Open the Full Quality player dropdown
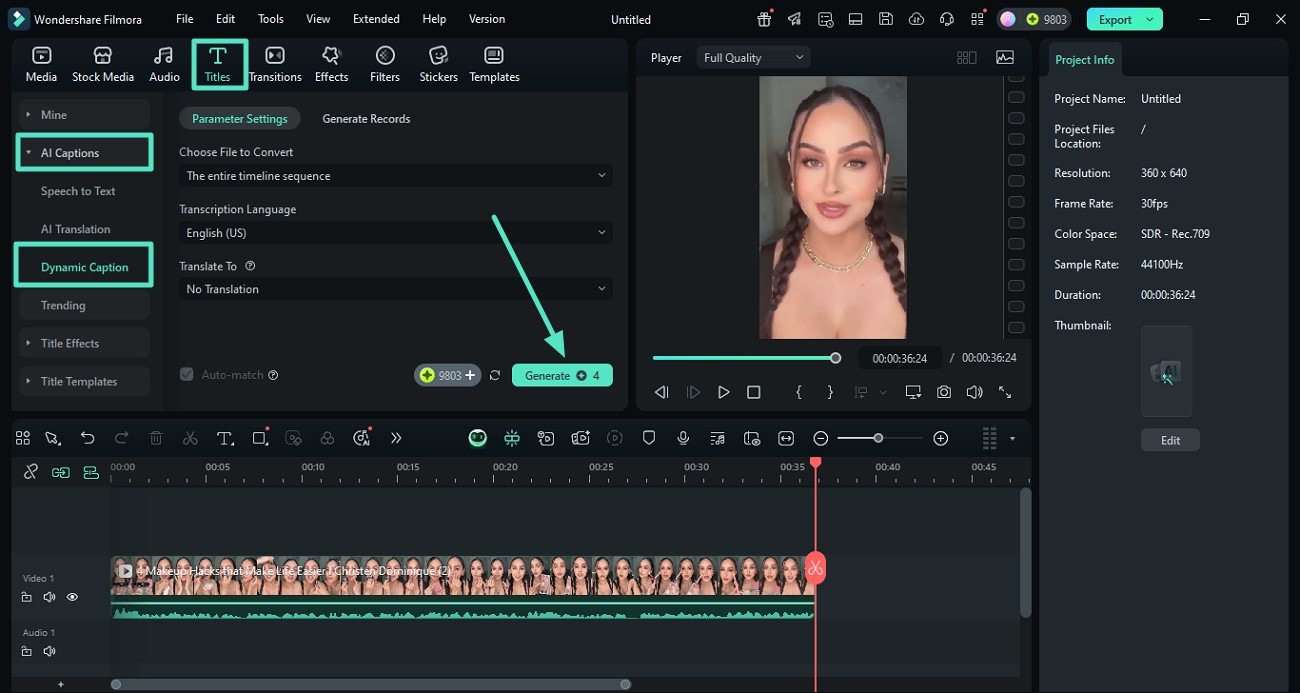Screen dimensions: 1300x693 click(753, 58)
